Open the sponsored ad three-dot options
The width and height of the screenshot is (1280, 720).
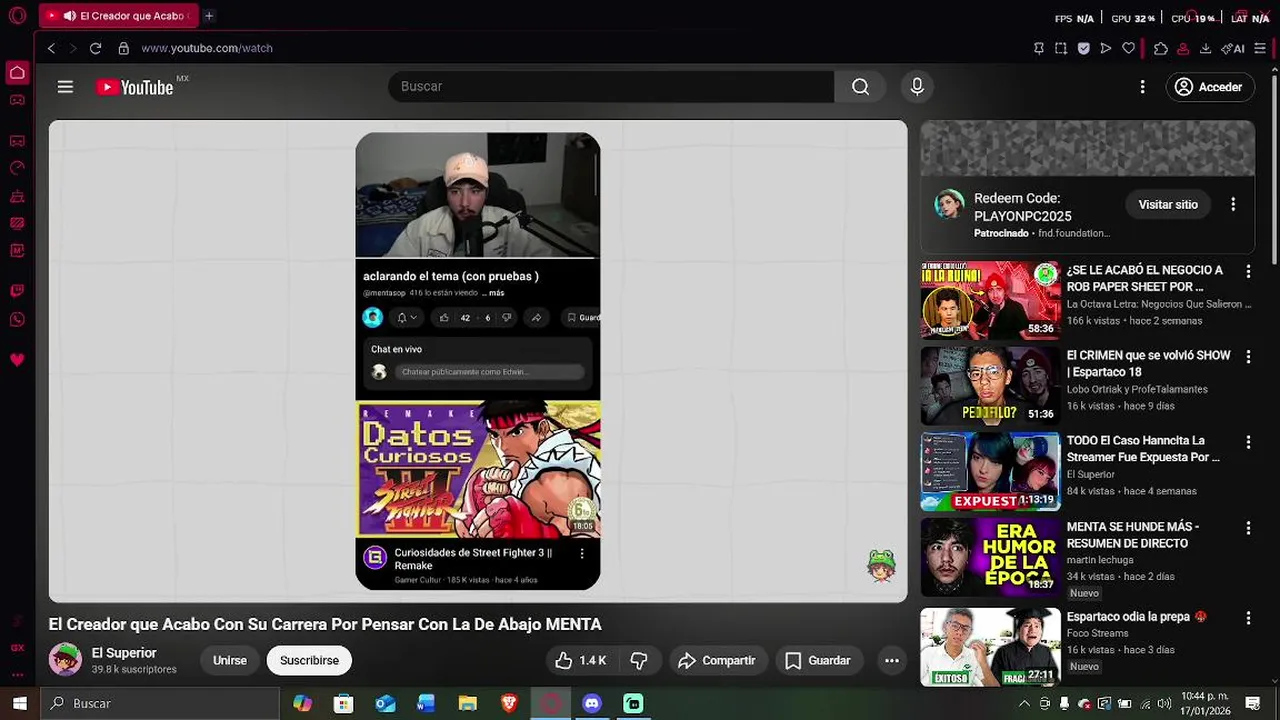click(1233, 204)
